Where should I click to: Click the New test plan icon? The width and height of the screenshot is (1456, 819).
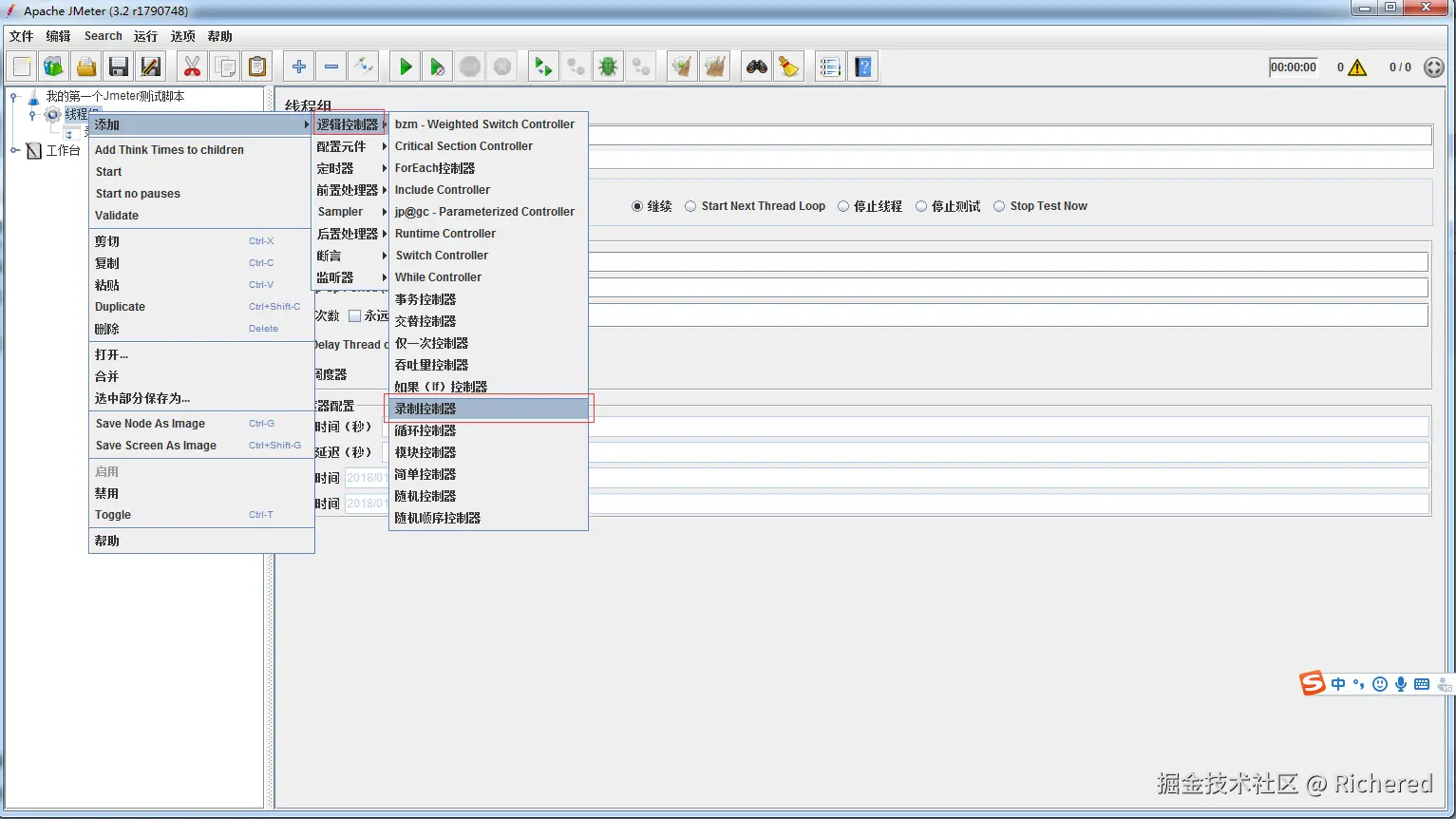pos(22,67)
